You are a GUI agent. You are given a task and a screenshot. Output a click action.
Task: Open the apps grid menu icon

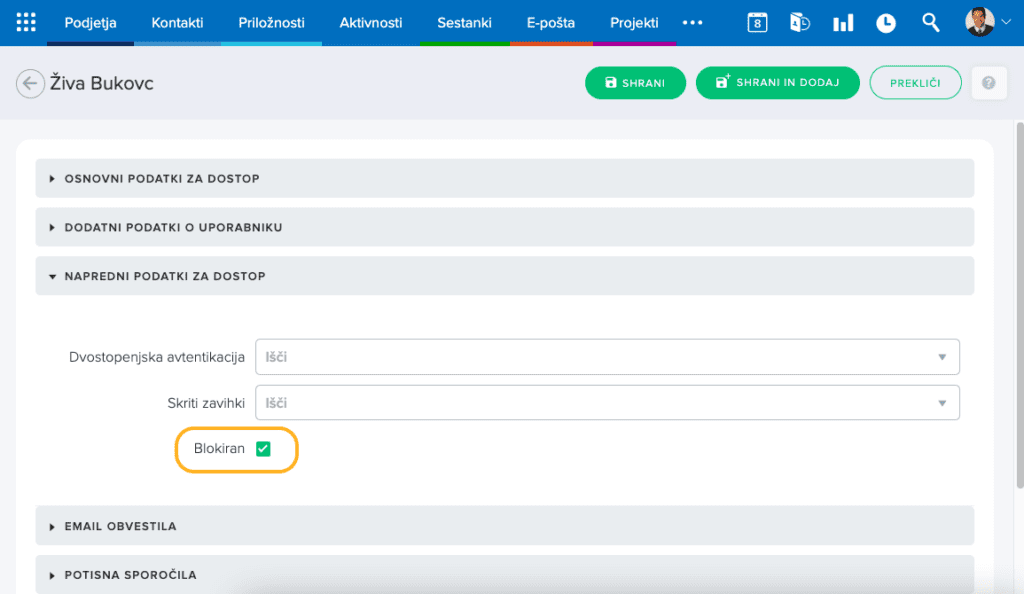point(26,22)
